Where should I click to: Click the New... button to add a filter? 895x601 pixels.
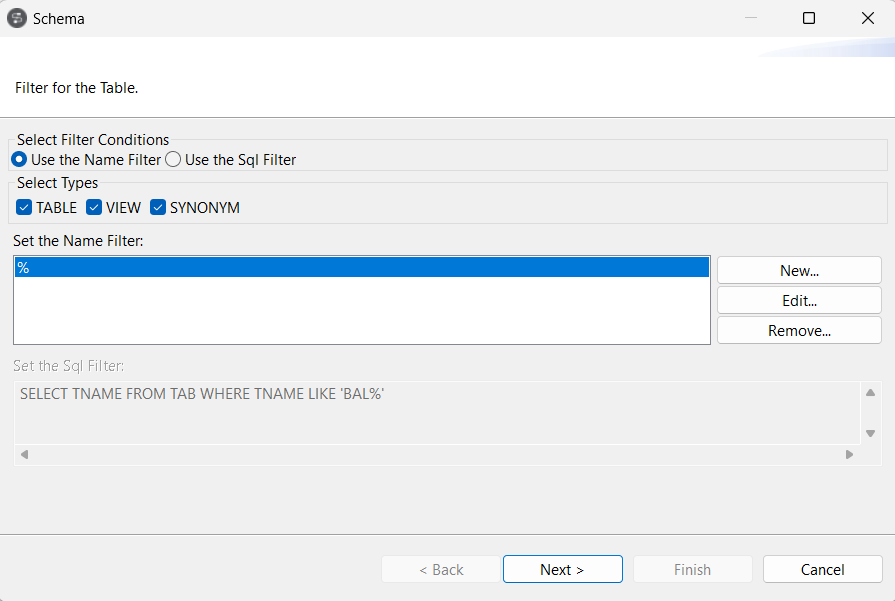798,269
